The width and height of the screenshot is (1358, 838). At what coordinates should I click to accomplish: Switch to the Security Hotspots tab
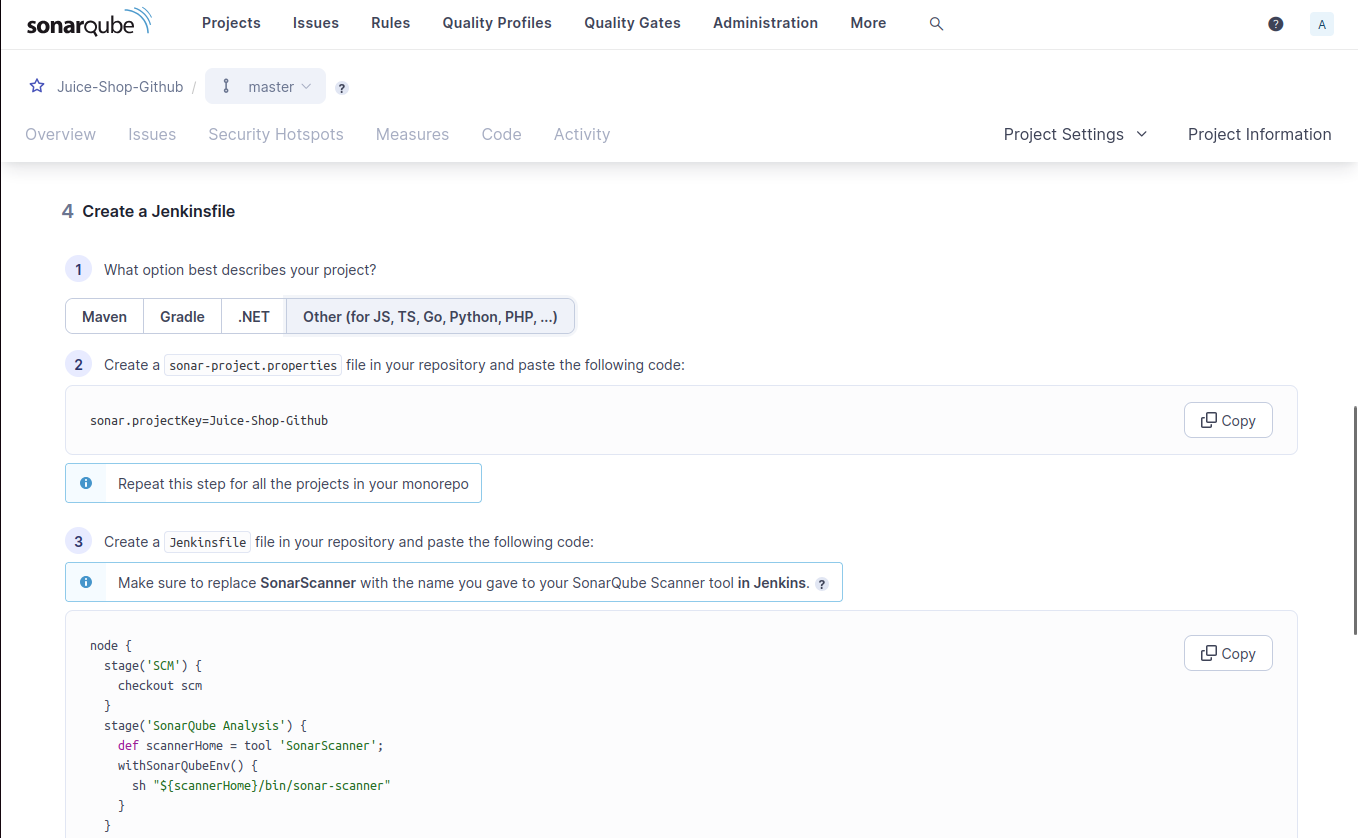point(276,134)
